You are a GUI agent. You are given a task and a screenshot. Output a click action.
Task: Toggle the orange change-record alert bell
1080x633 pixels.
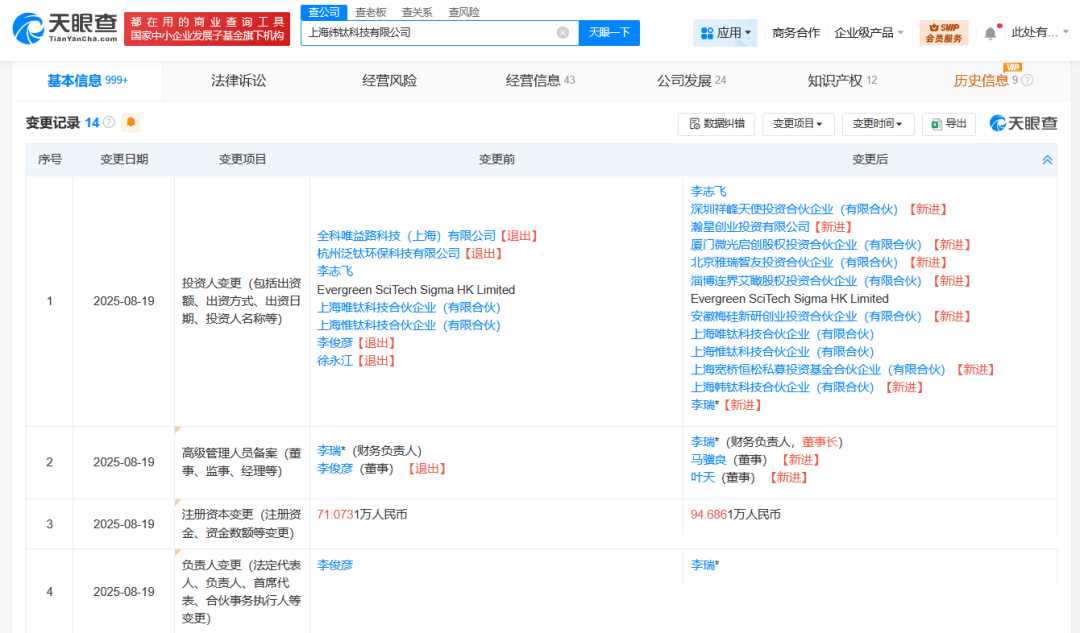(130, 123)
